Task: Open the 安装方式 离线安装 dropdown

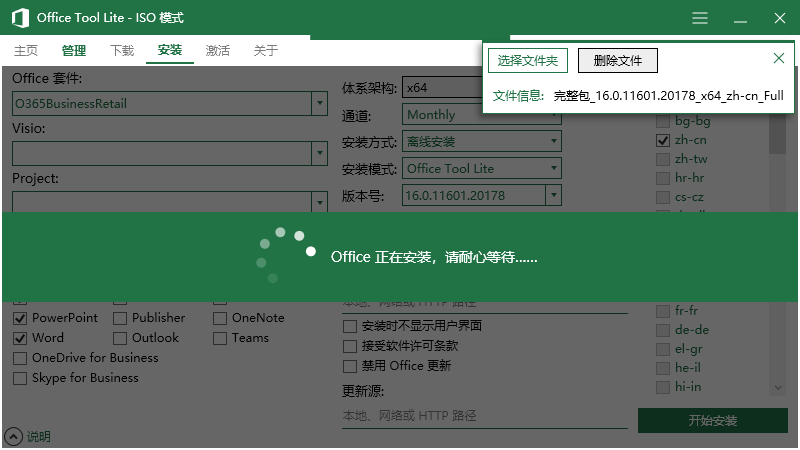Action: [x=482, y=141]
